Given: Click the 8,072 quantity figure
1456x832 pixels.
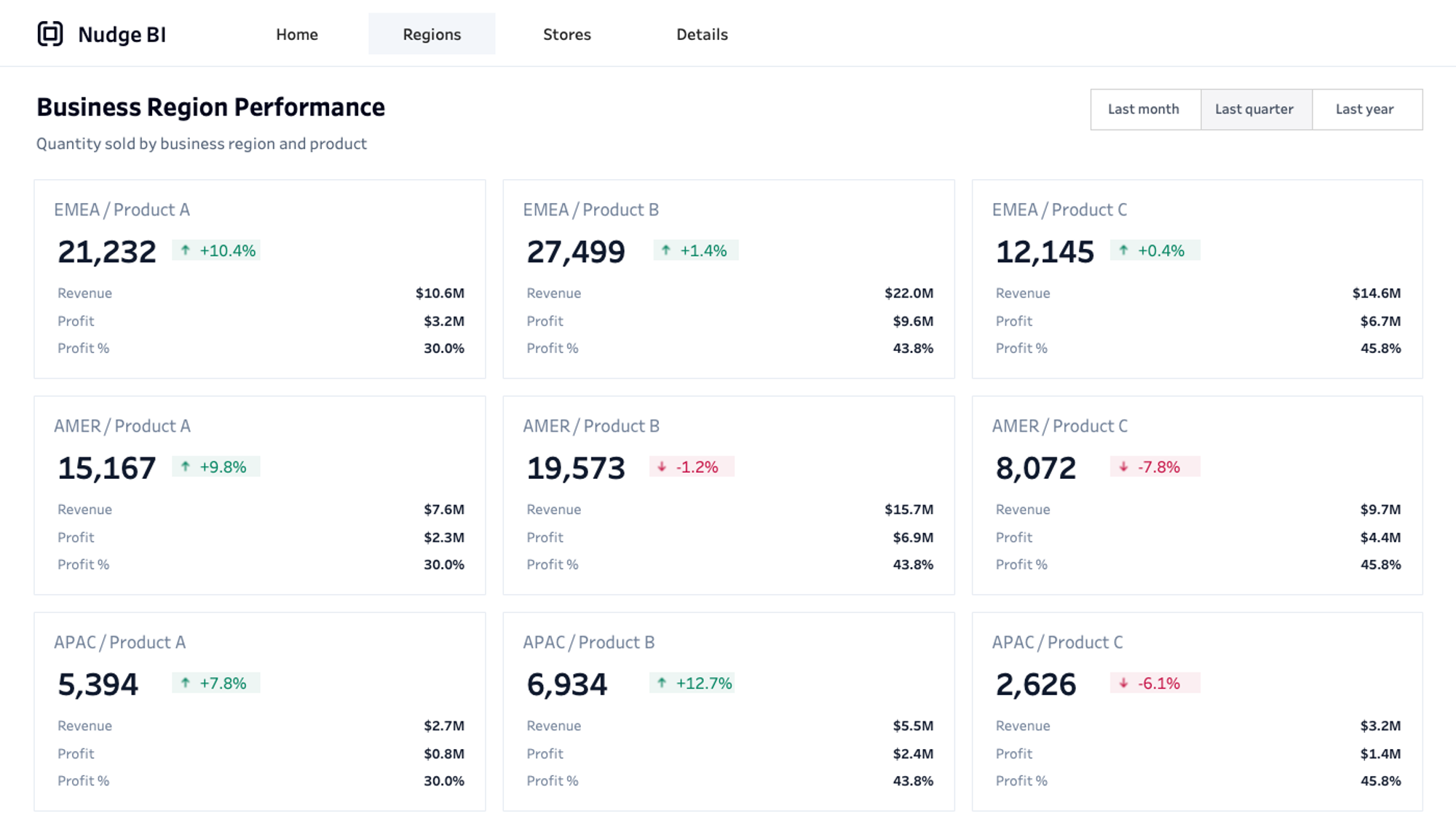Looking at the screenshot, I should (x=1035, y=468).
